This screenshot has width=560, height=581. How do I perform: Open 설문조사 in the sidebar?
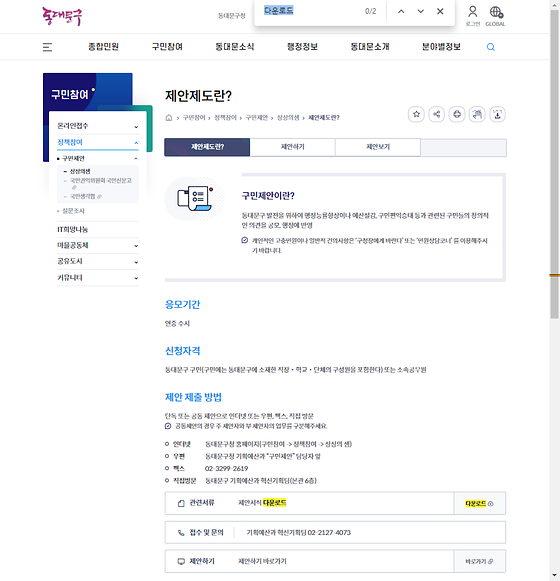coord(73,211)
